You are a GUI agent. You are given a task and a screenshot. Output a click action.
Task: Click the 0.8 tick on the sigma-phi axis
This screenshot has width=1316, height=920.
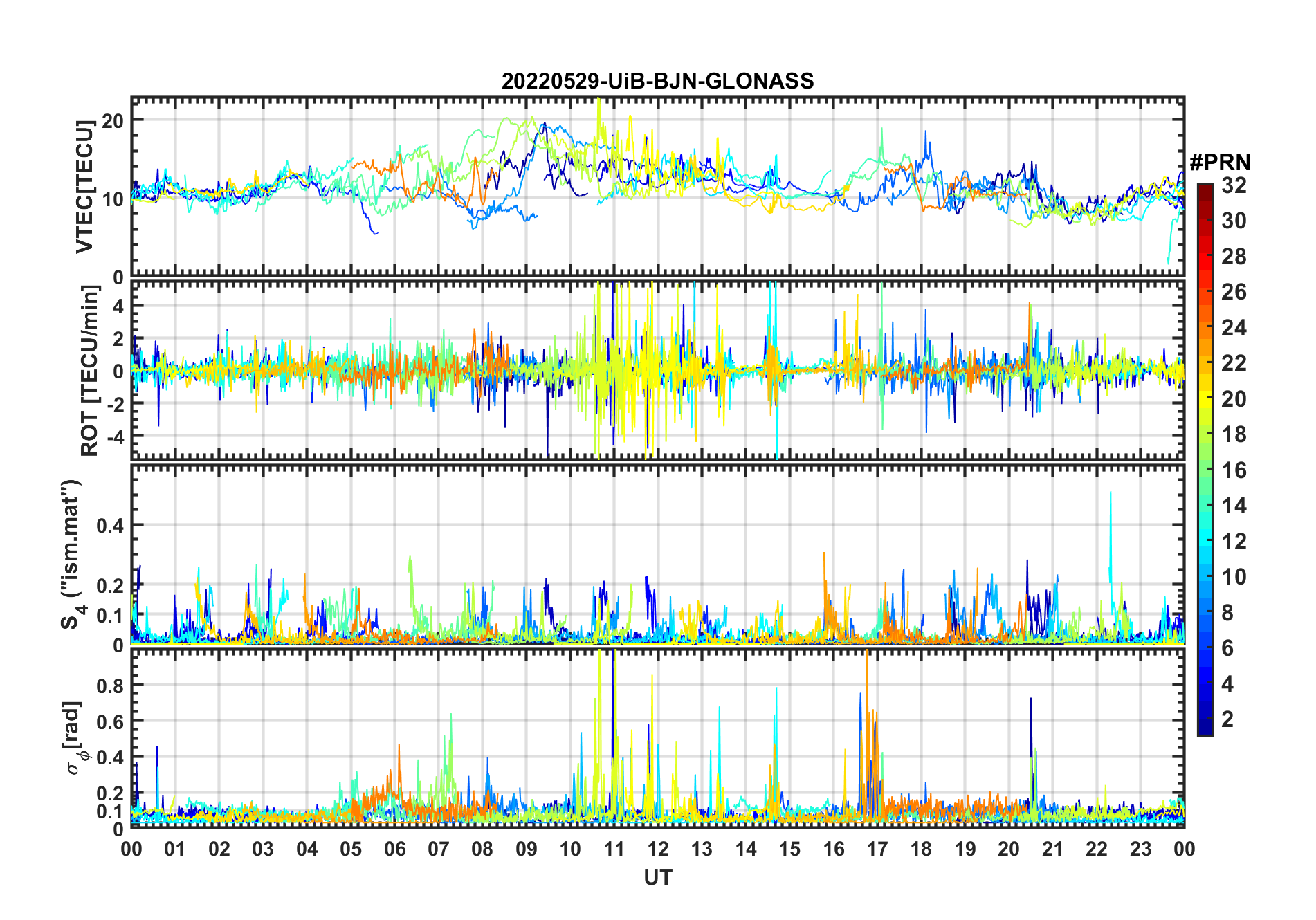[x=110, y=686]
